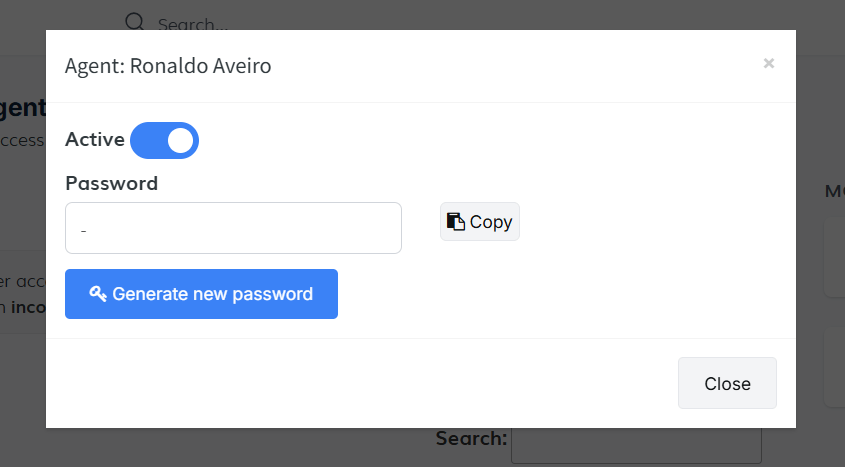Screen dimensions: 845x467
Task: Click the Password input field
Action: 233,228
